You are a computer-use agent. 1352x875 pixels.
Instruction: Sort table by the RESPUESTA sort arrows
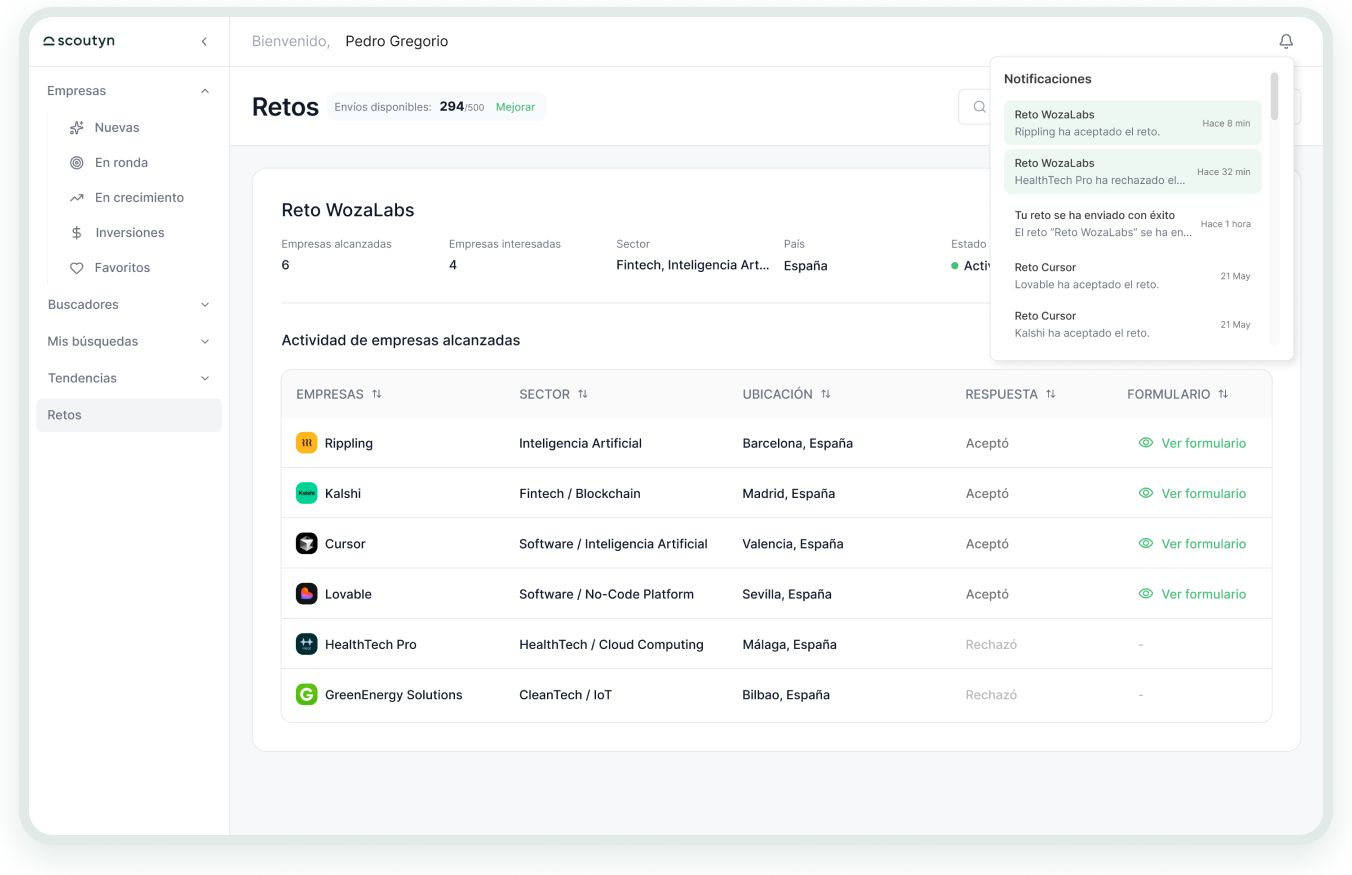point(1051,394)
